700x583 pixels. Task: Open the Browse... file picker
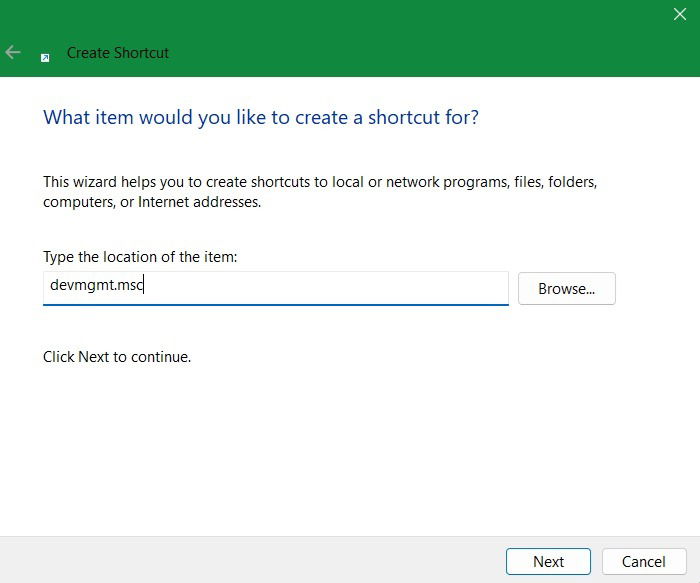[x=566, y=289]
